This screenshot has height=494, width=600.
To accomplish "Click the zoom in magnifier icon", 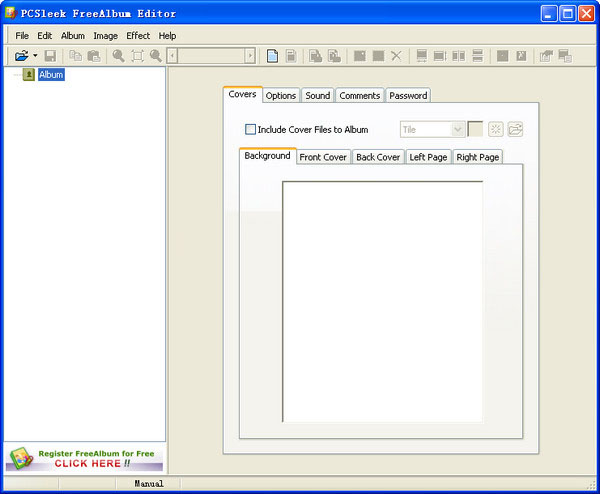I will tap(118, 56).
